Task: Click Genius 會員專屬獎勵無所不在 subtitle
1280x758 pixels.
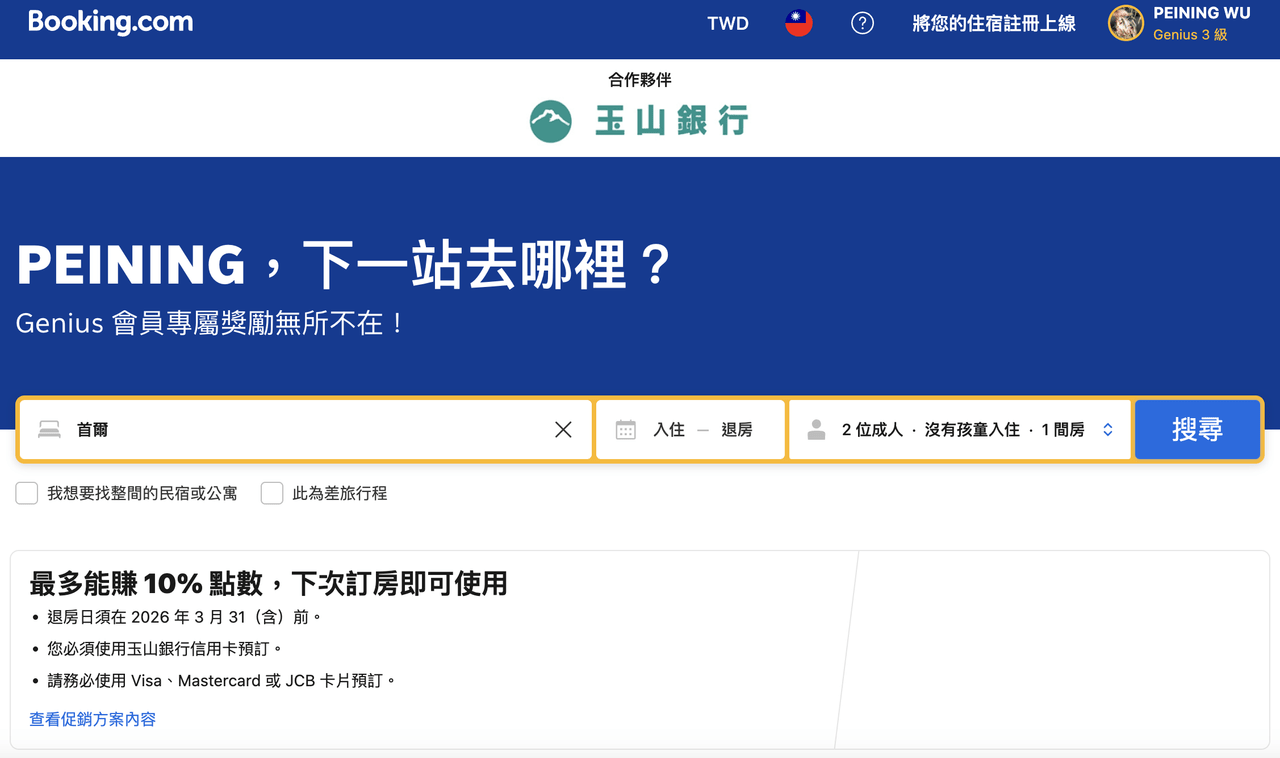Action: click(210, 324)
